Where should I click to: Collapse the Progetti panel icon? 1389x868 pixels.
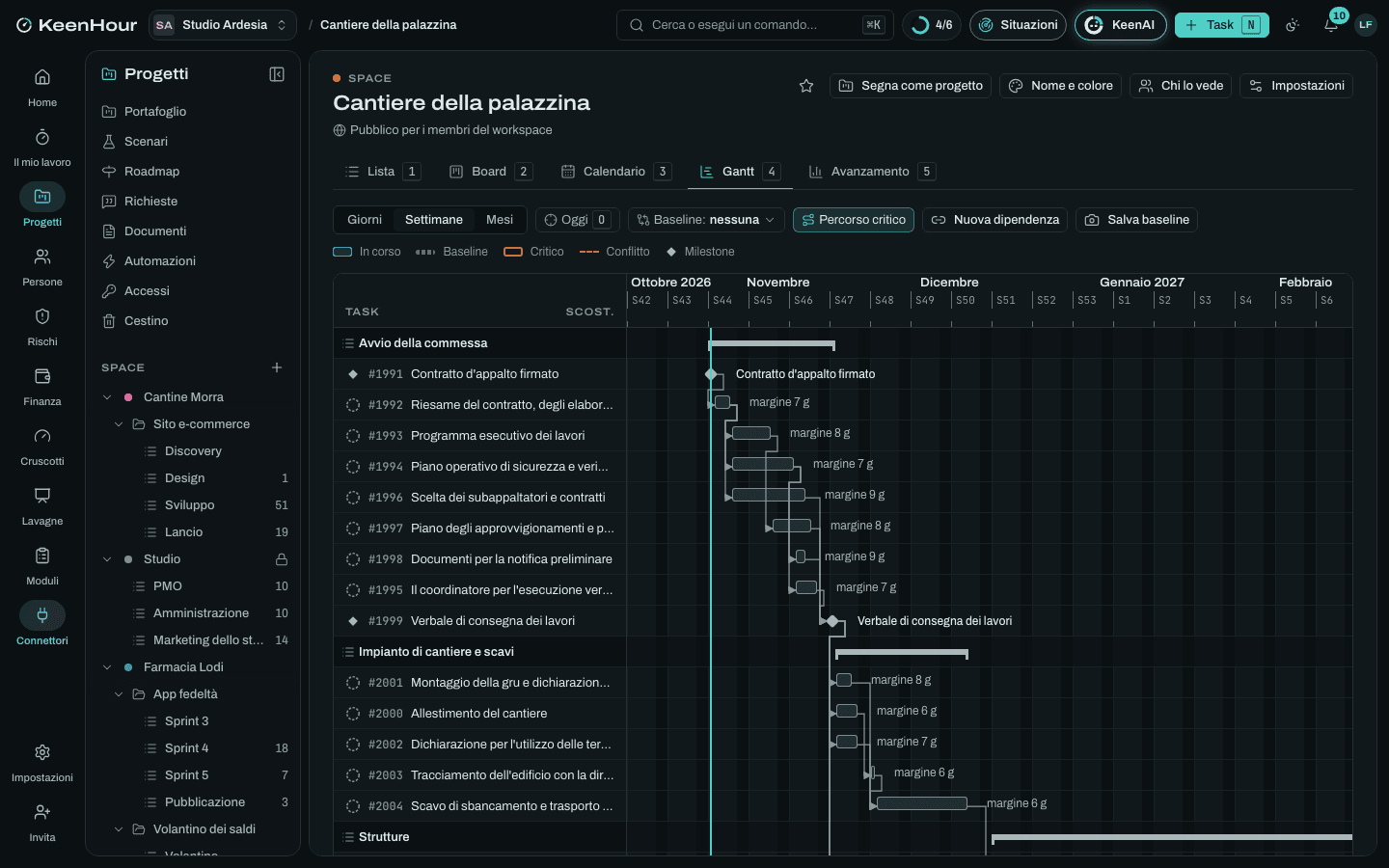click(x=277, y=74)
